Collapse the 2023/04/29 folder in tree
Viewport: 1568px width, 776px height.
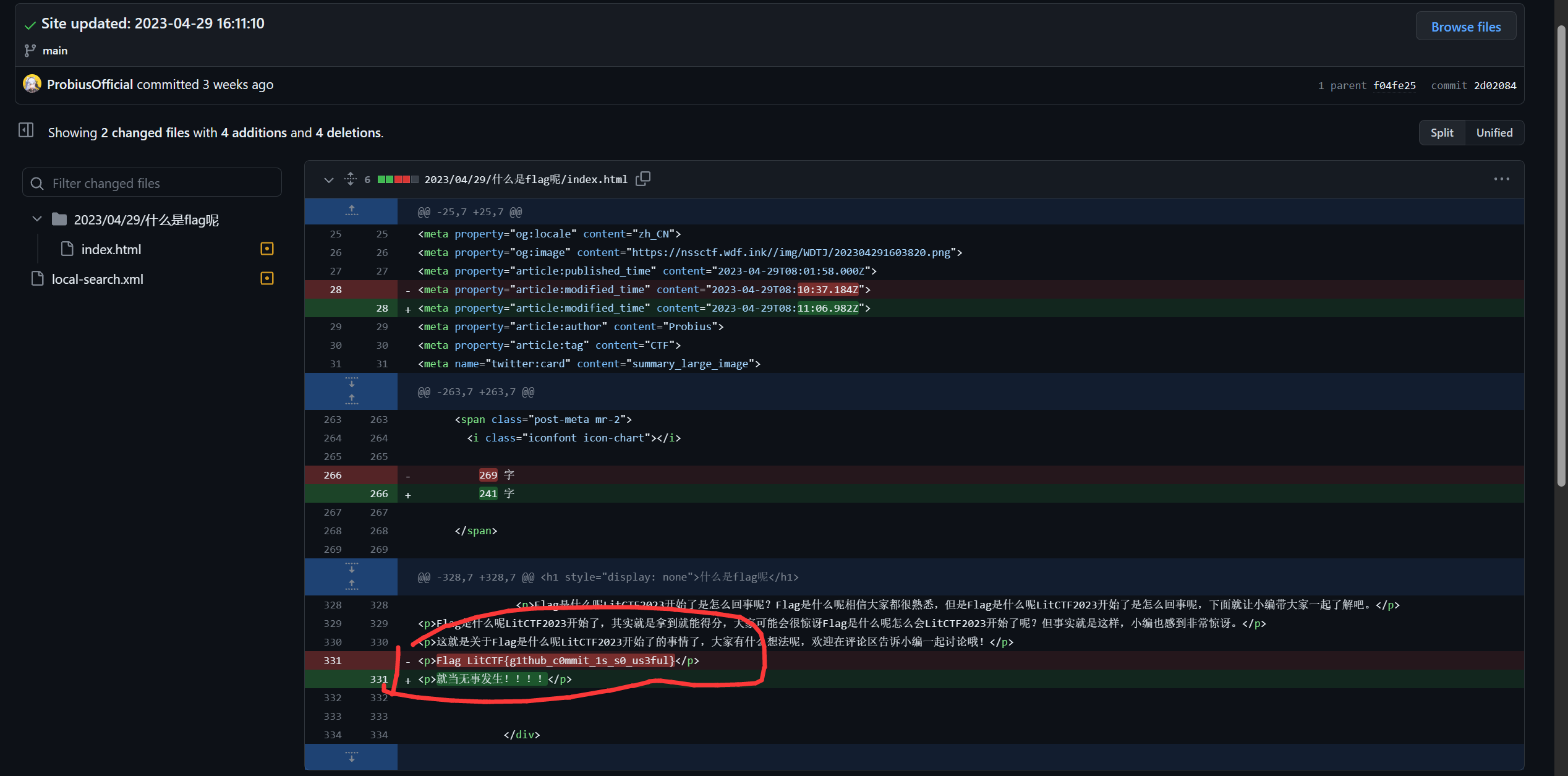pyautogui.click(x=37, y=220)
